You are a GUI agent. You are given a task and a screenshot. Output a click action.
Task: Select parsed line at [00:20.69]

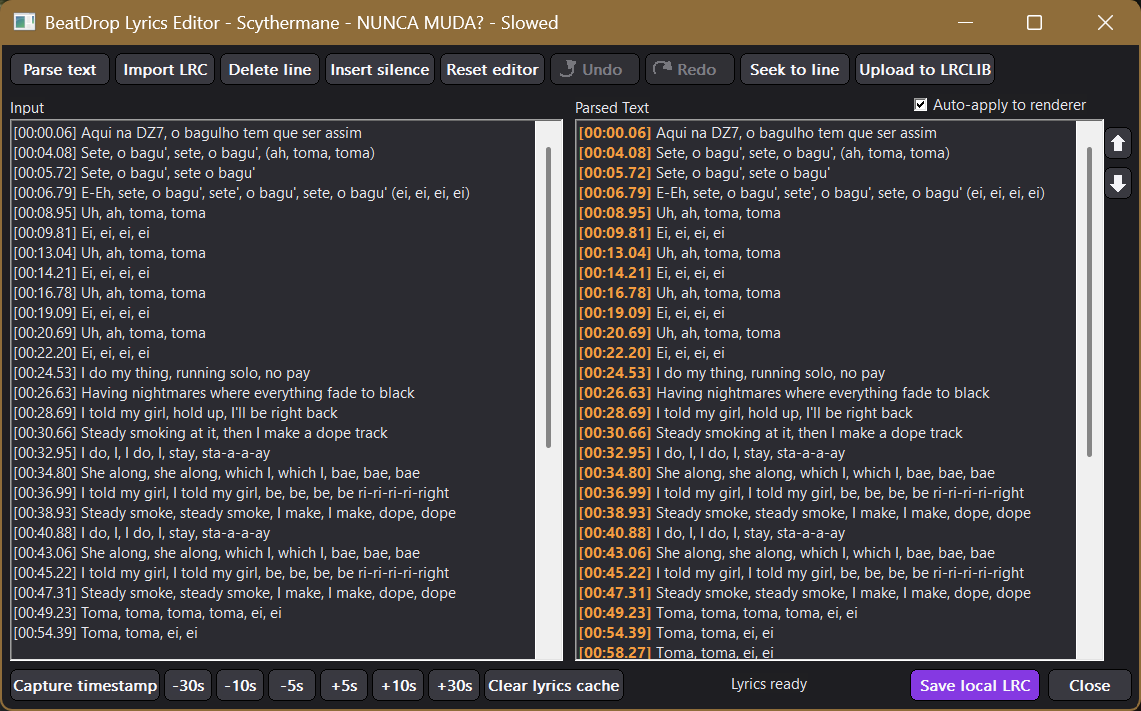click(x=680, y=333)
